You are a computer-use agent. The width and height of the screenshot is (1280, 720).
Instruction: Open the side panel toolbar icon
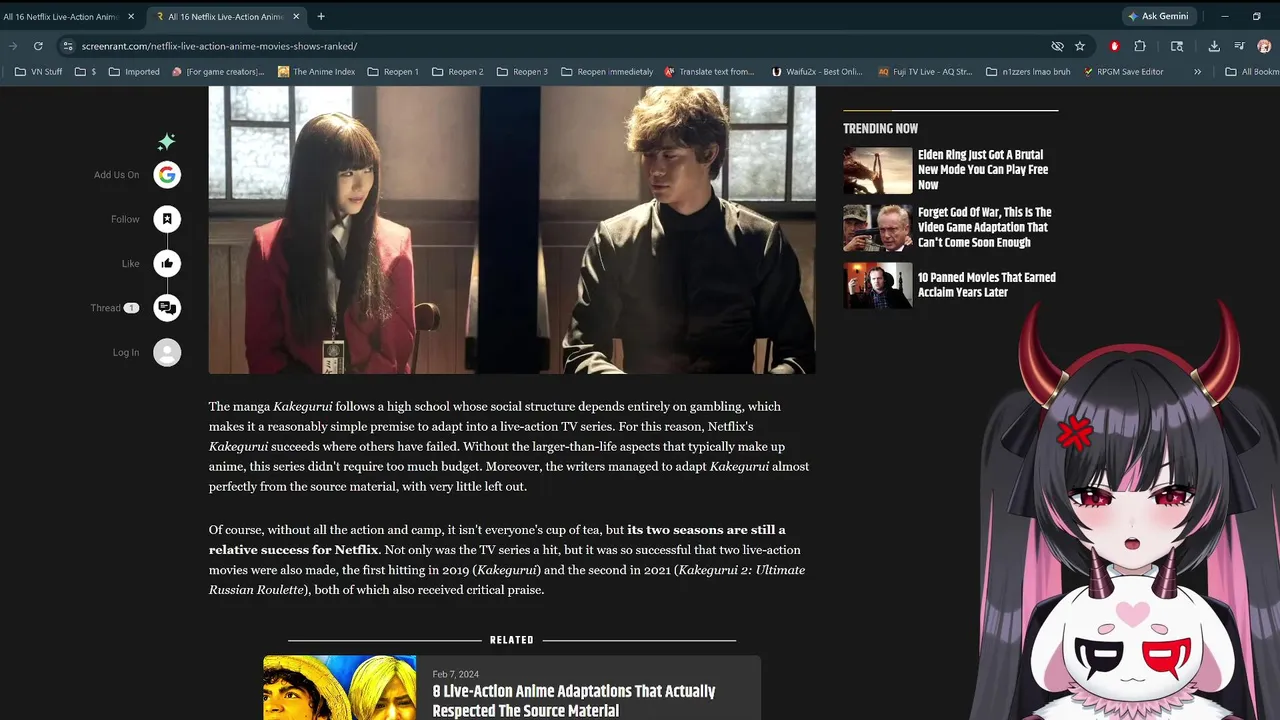1177,46
